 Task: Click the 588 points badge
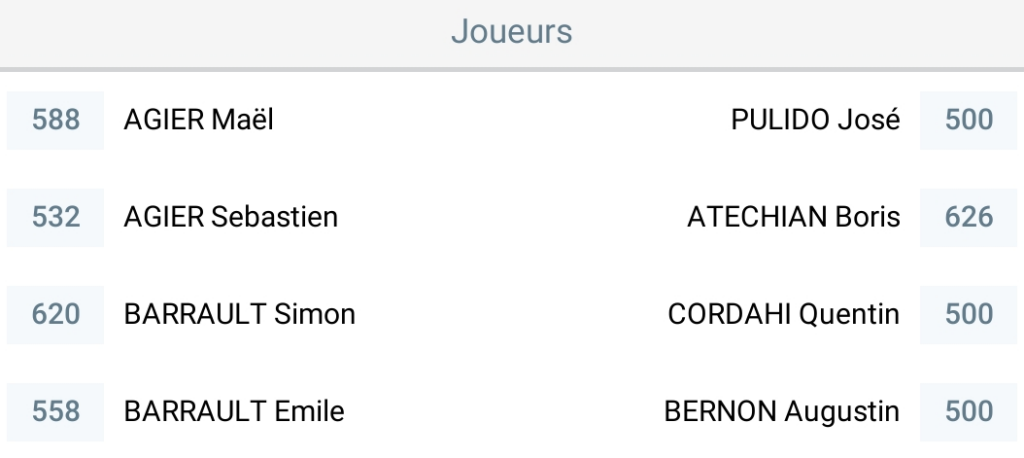56,120
